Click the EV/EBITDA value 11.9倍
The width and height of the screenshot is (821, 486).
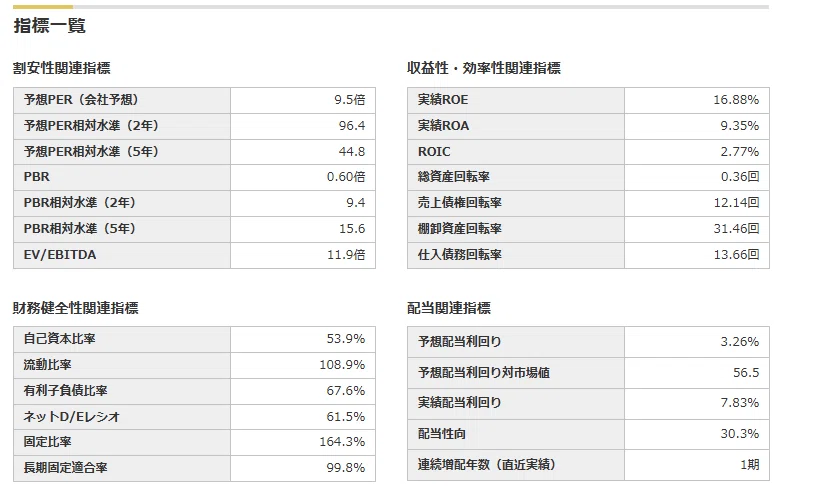(x=346, y=255)
